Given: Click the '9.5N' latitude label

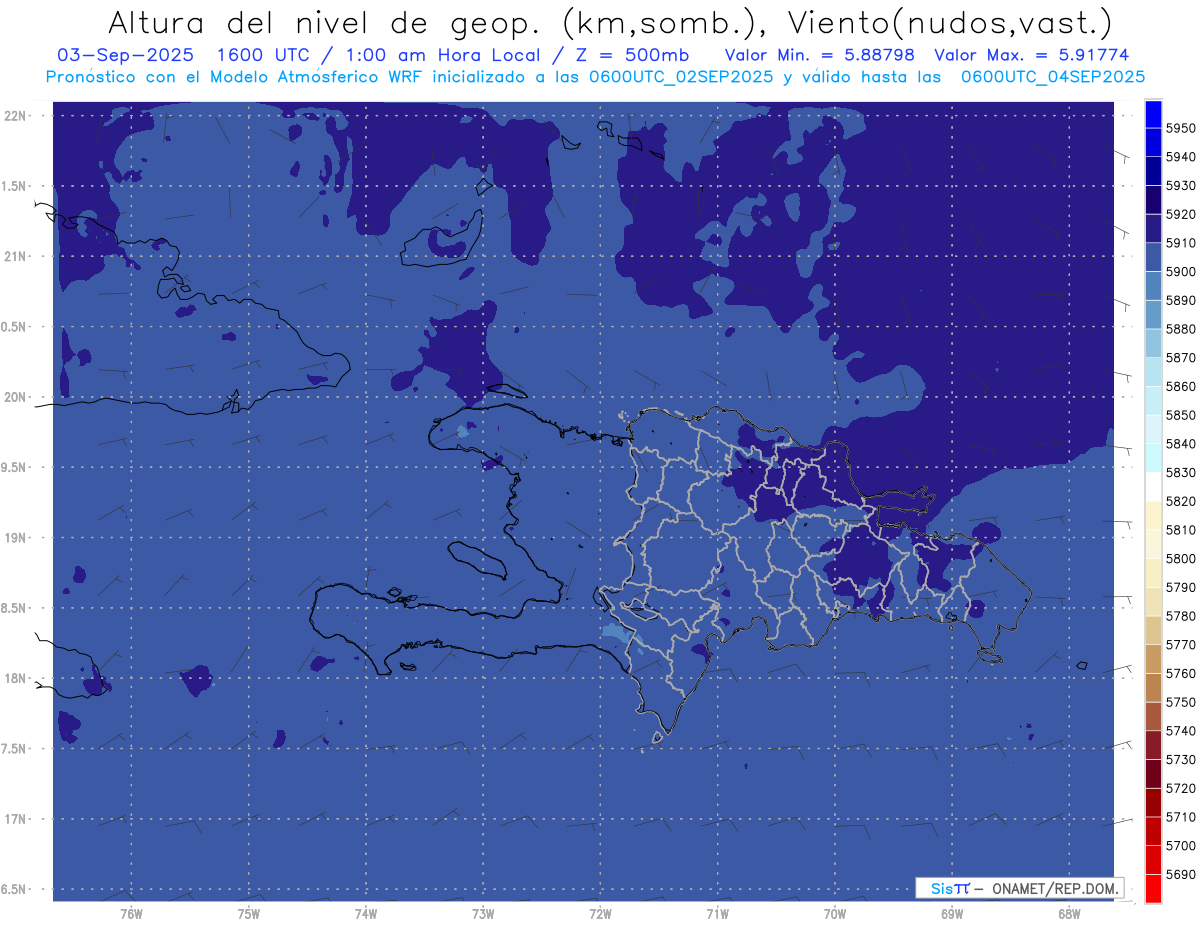Looking at the screenshot, I should pyautogui.click(x=15, y=468).
